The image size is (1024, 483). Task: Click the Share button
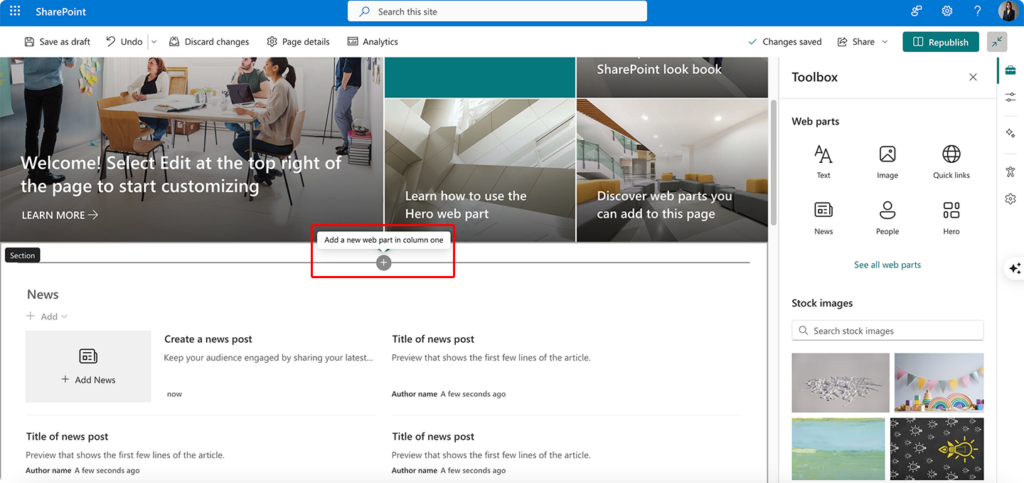[856, 42]
